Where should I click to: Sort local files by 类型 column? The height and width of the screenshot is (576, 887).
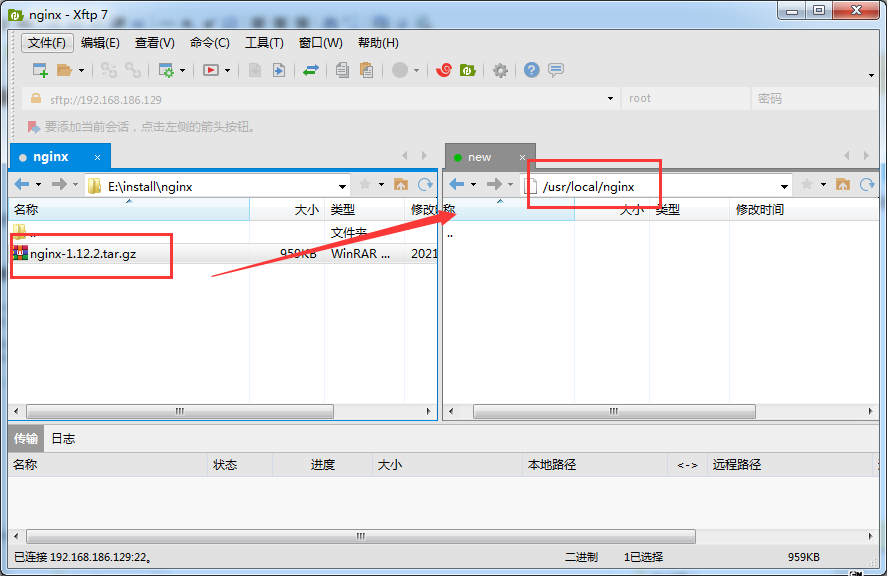click(364, 210)
